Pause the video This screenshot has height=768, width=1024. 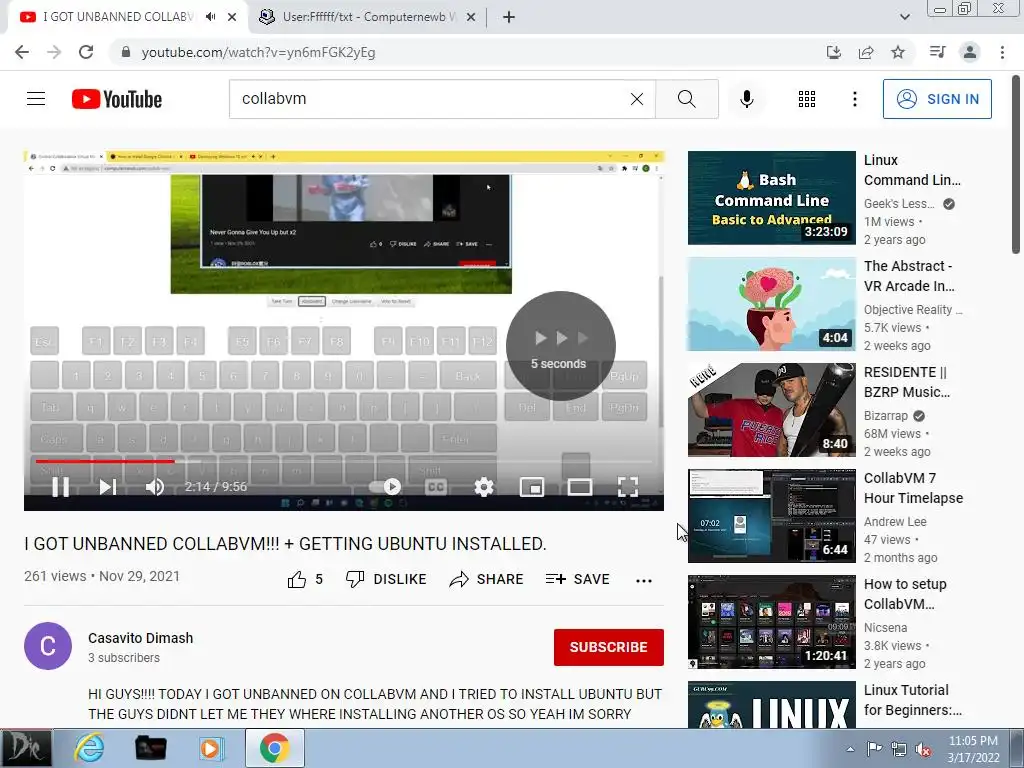[x=61, y=487]
